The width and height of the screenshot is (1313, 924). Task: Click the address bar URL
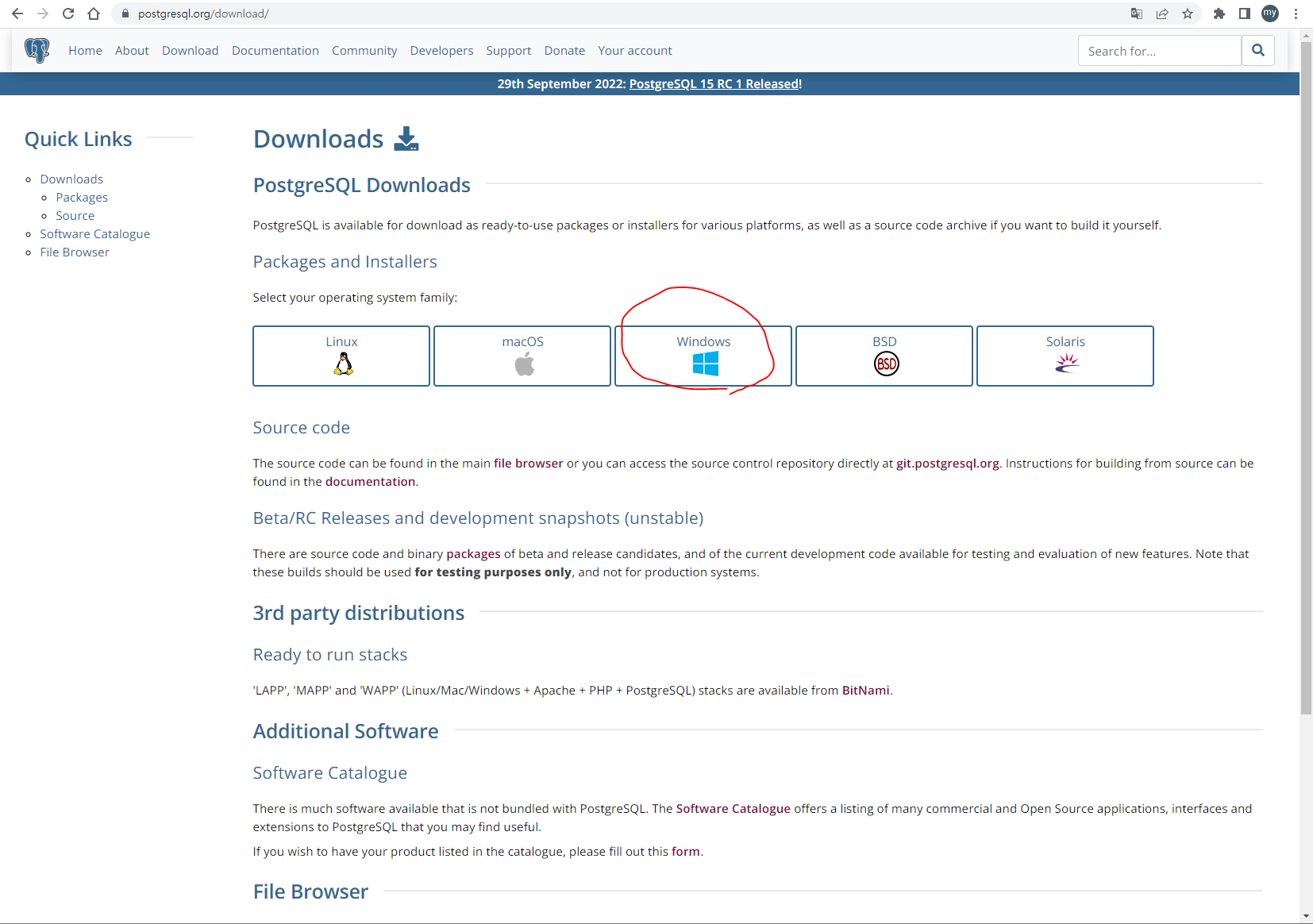[x=202, y=13]
